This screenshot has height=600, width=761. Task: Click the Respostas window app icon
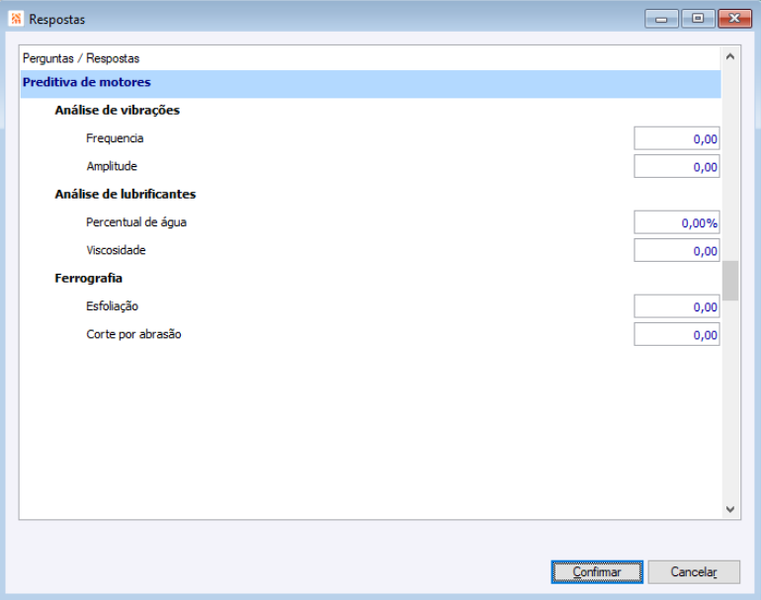click(17, 19)
